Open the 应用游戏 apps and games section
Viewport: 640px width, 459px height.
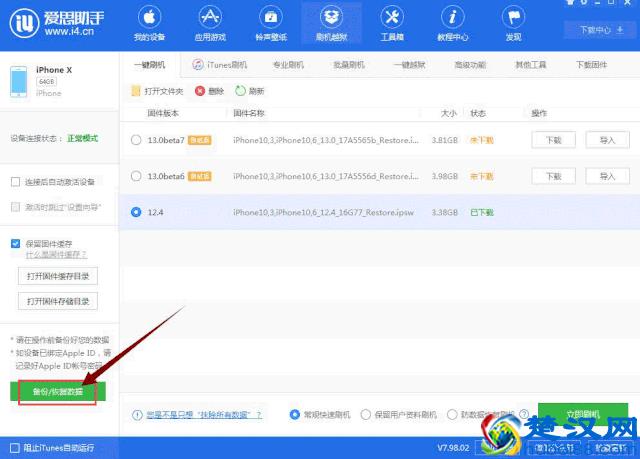coord(210,25)
